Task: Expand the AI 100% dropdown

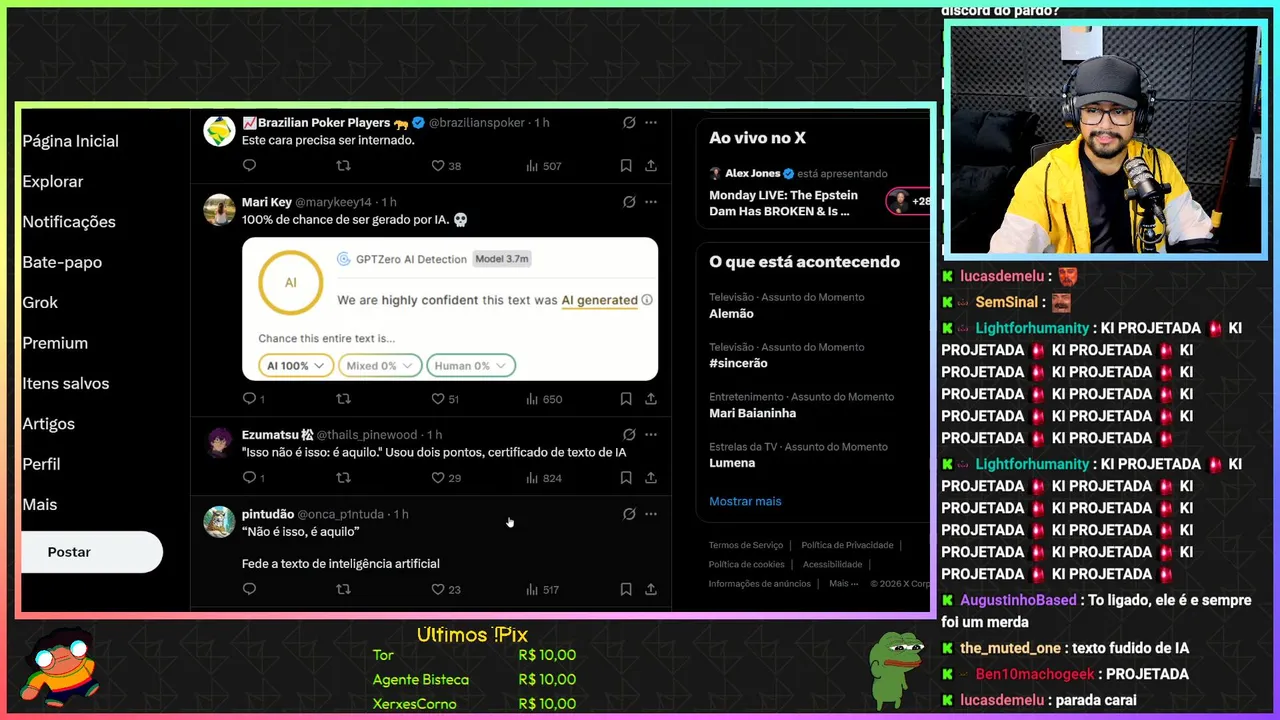Action: (296, 366)
